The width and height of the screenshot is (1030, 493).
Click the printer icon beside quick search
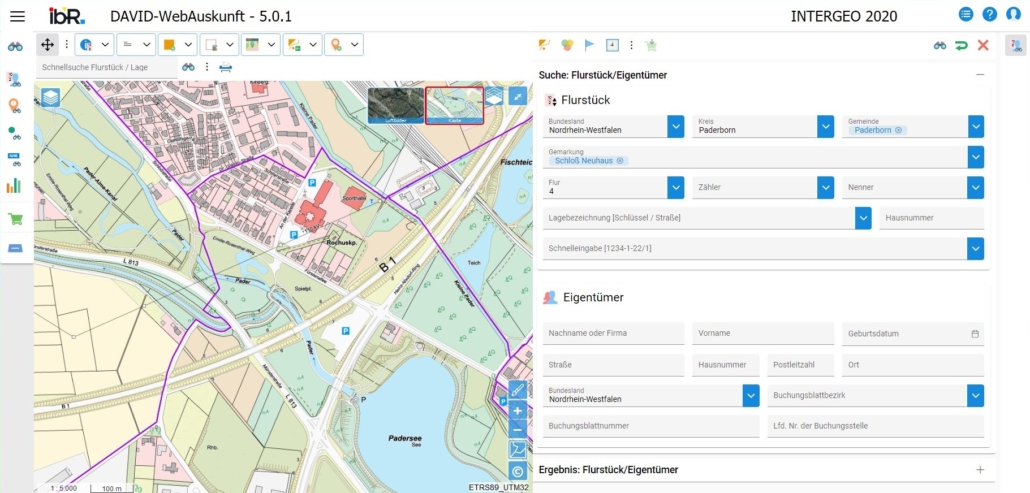[x=225, y=67]
